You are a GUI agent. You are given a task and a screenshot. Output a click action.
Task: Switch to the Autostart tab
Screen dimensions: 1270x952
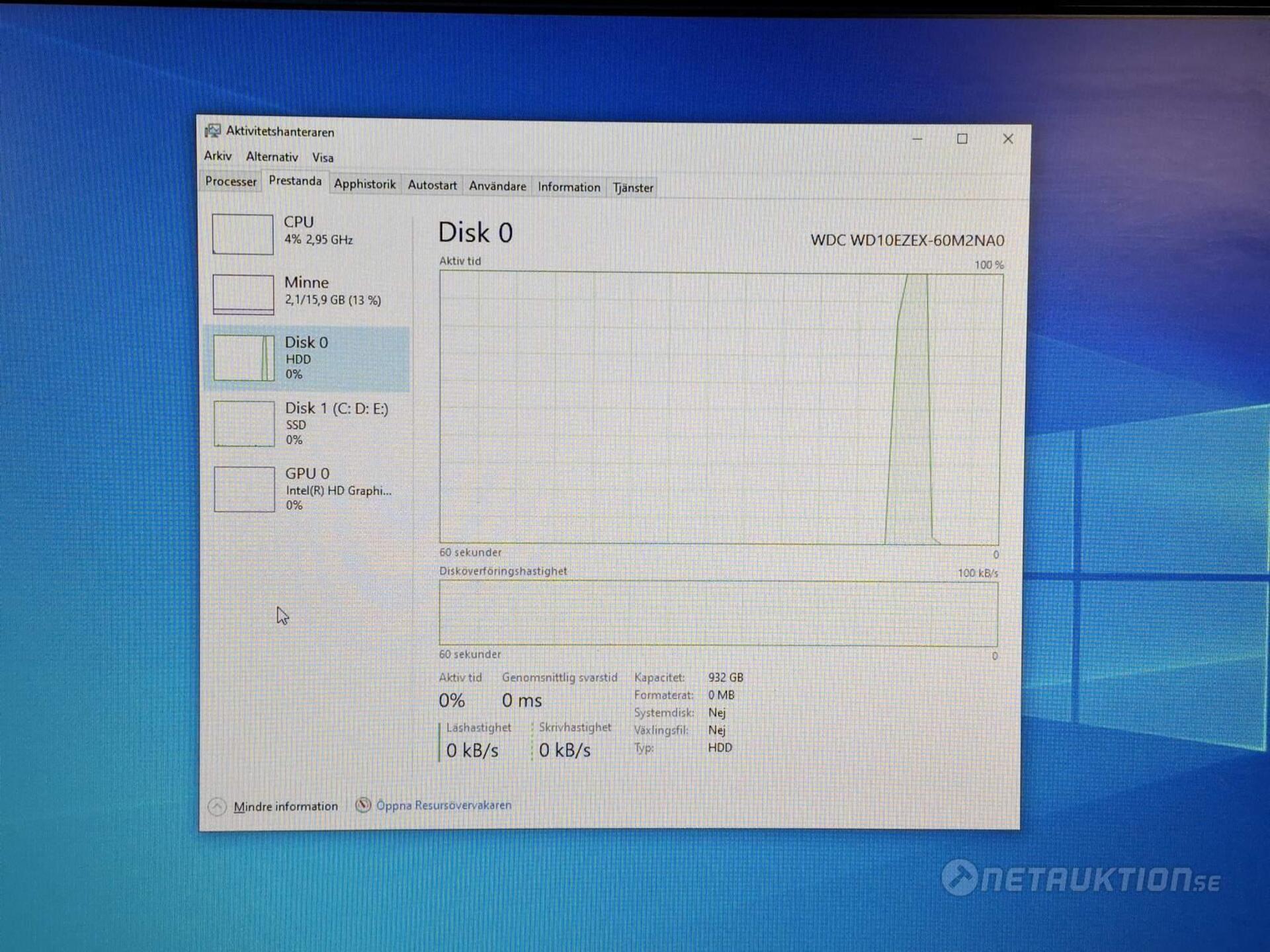pyautogui.click(x=432, y=185)
